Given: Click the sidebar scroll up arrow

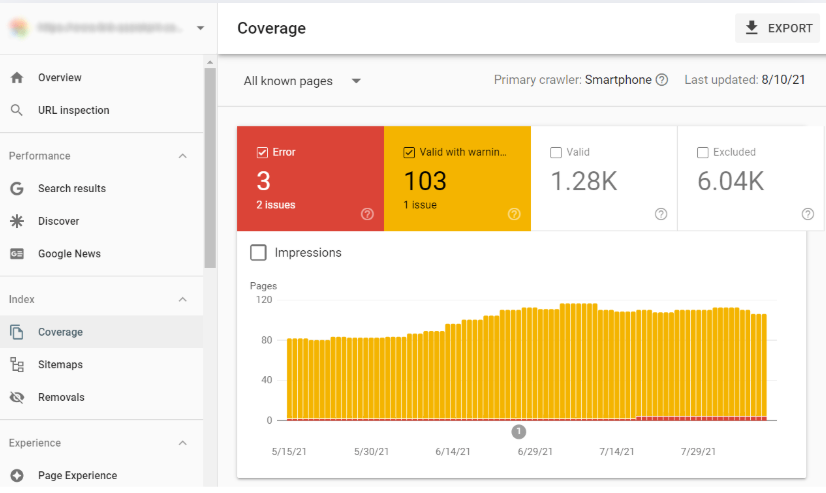Looking at the screenshot, I should pyautogui.click(x=210, y=62).
